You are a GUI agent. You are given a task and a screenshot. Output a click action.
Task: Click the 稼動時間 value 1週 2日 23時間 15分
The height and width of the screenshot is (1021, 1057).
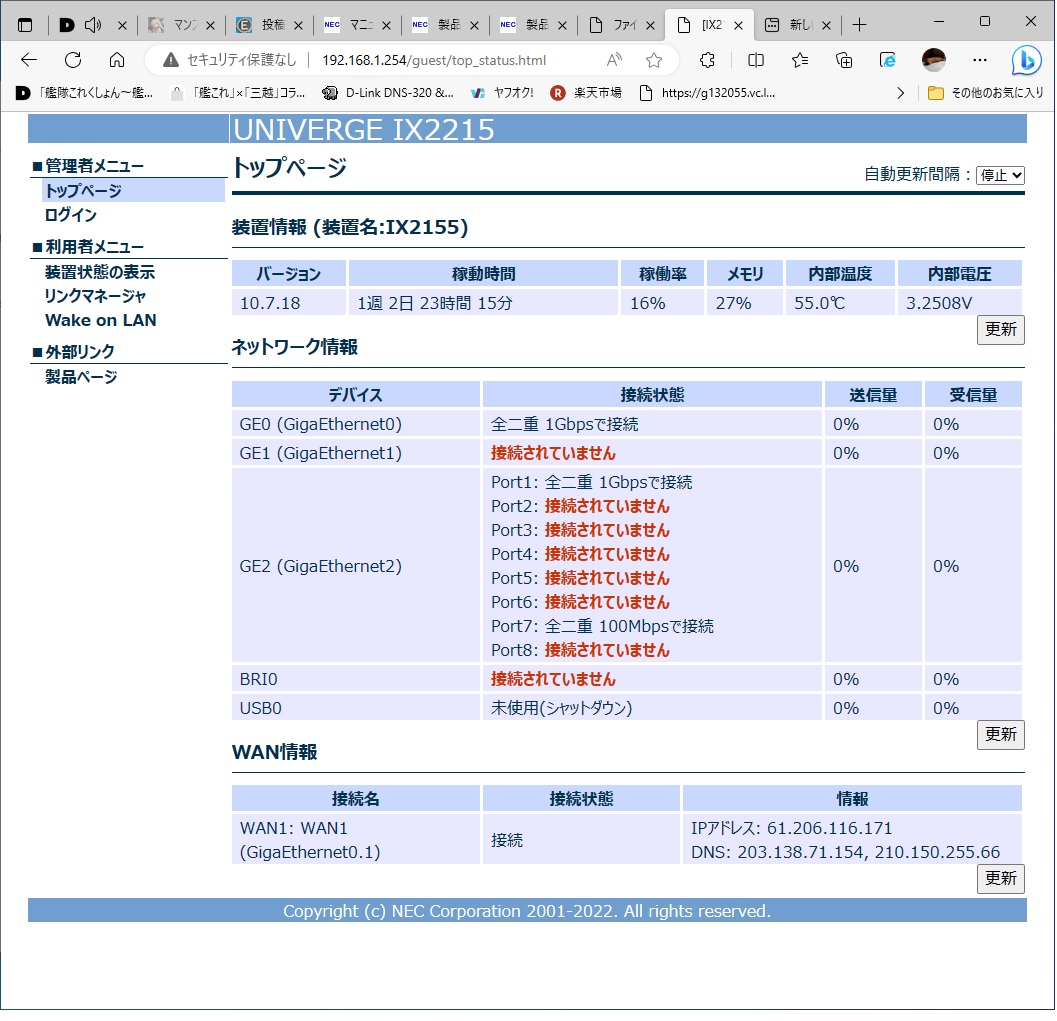(x=435, y=303)
